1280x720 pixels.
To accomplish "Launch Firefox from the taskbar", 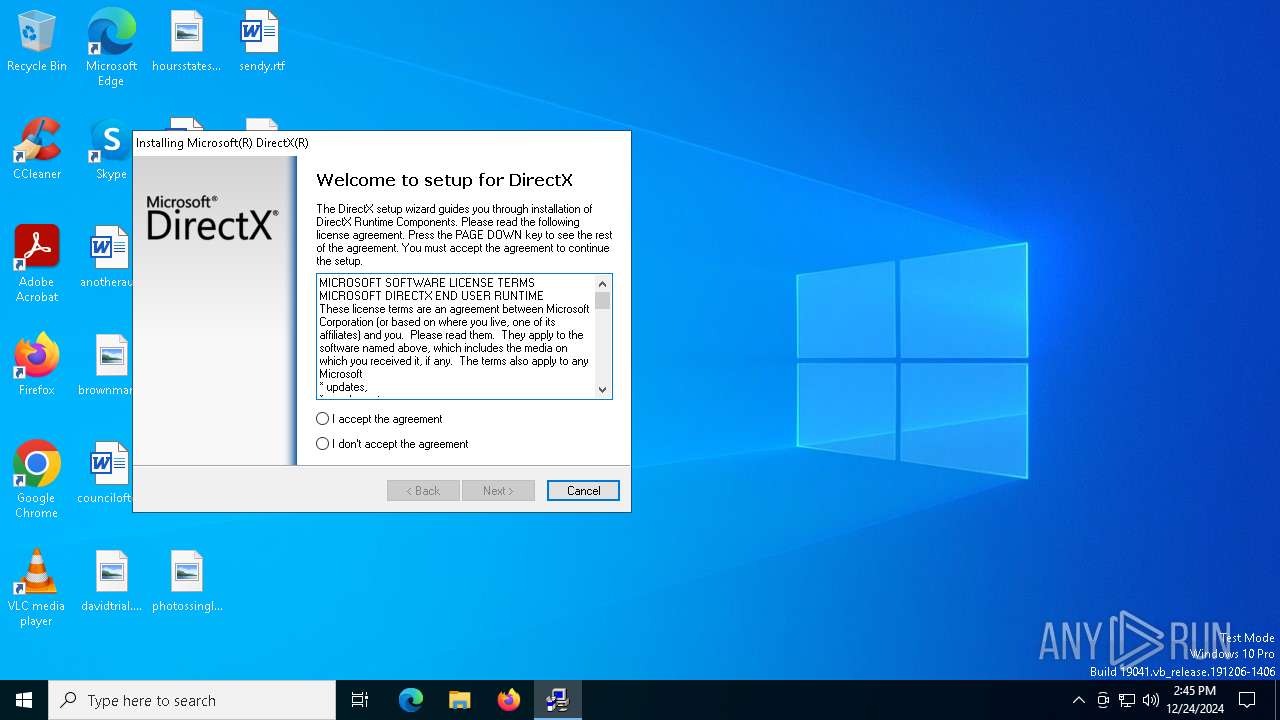I will tap(509, 700).
